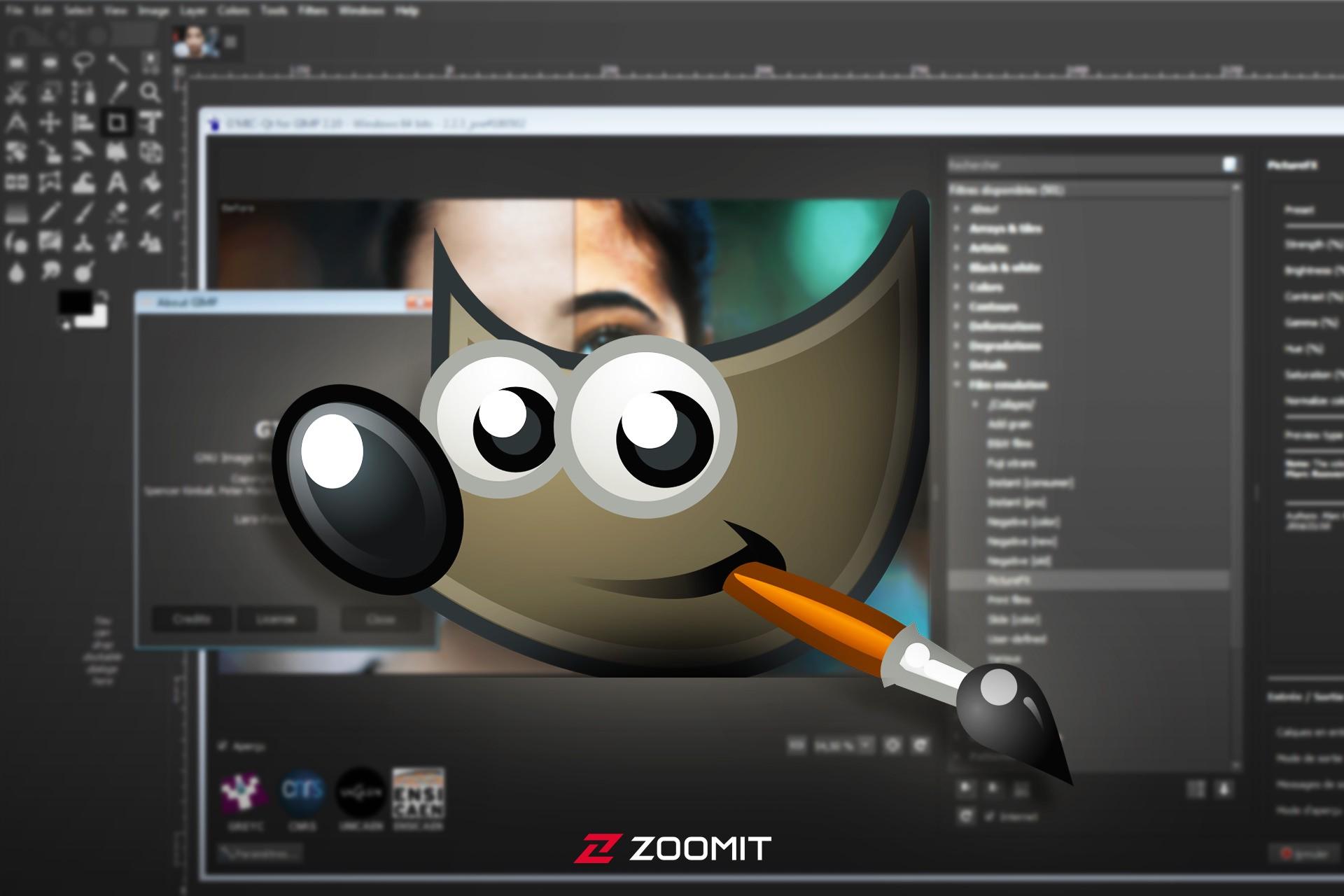The height and width of the screenshot is (896, 1344).
Task: Open the Filters menu
Action: [312, 10]
